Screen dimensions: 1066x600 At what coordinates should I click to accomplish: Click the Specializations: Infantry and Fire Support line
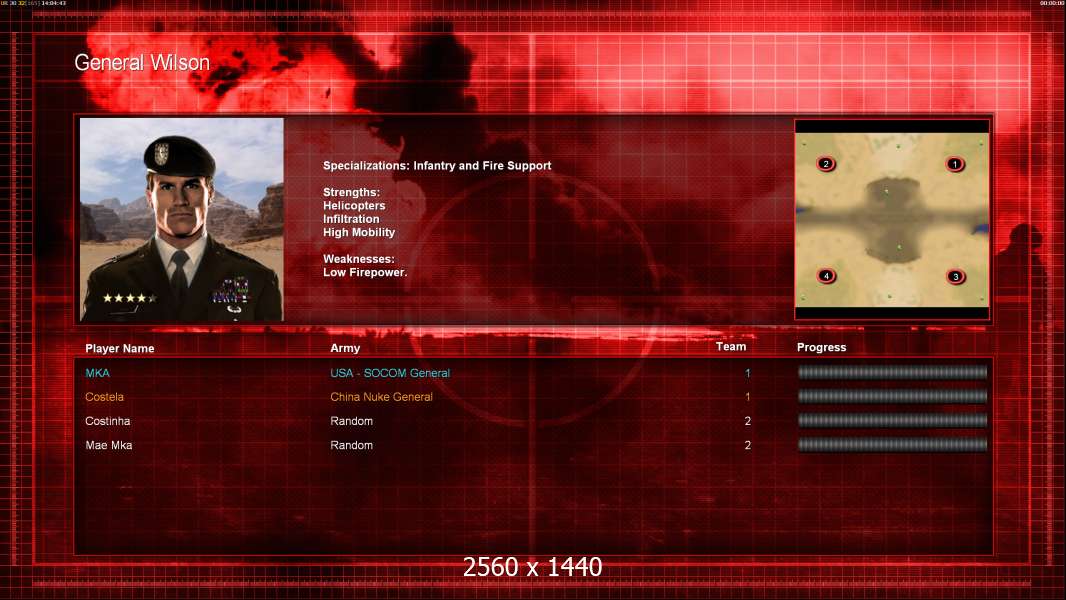click(x=436, y=166)
